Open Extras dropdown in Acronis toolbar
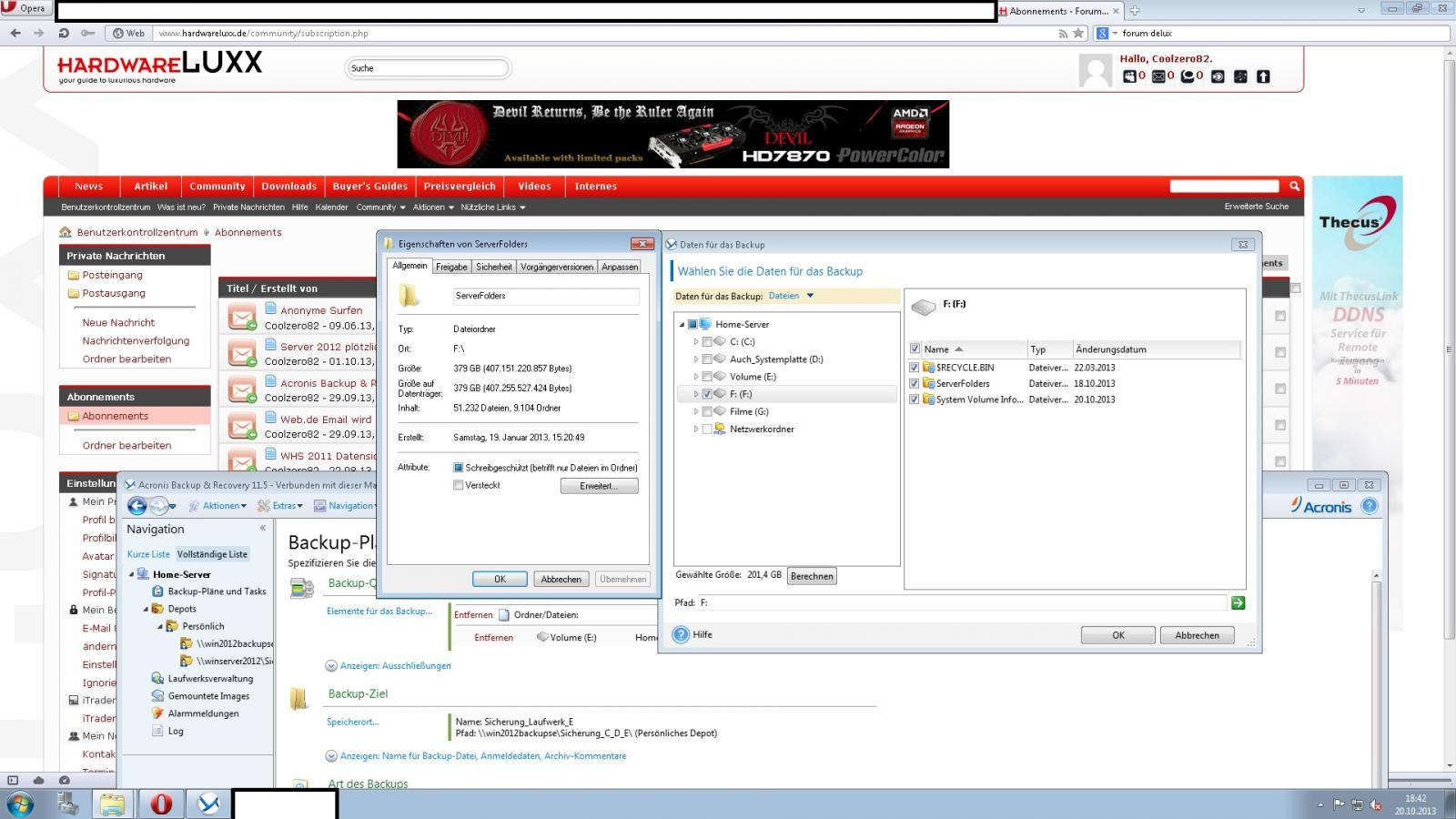The image size is (1456, 819). coord(280,506)
